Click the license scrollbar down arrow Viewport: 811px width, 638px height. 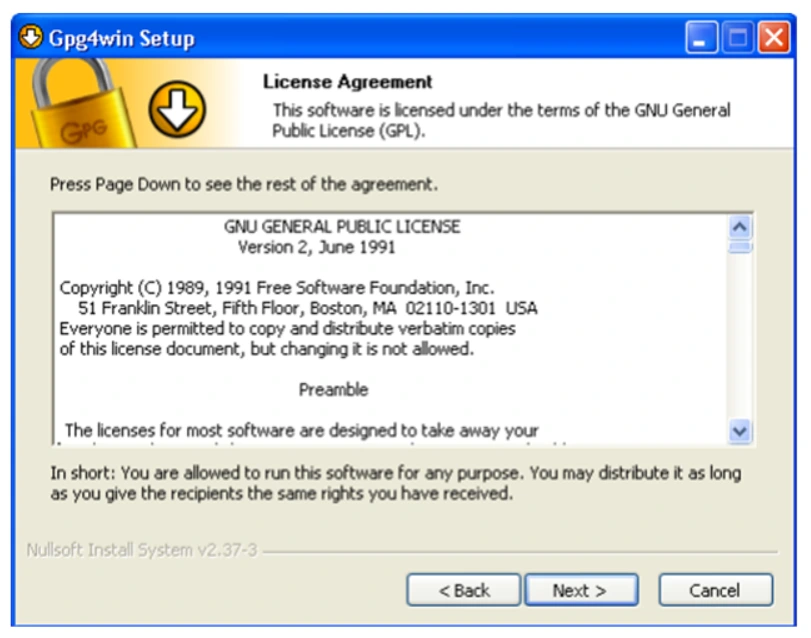click(740, 431)
